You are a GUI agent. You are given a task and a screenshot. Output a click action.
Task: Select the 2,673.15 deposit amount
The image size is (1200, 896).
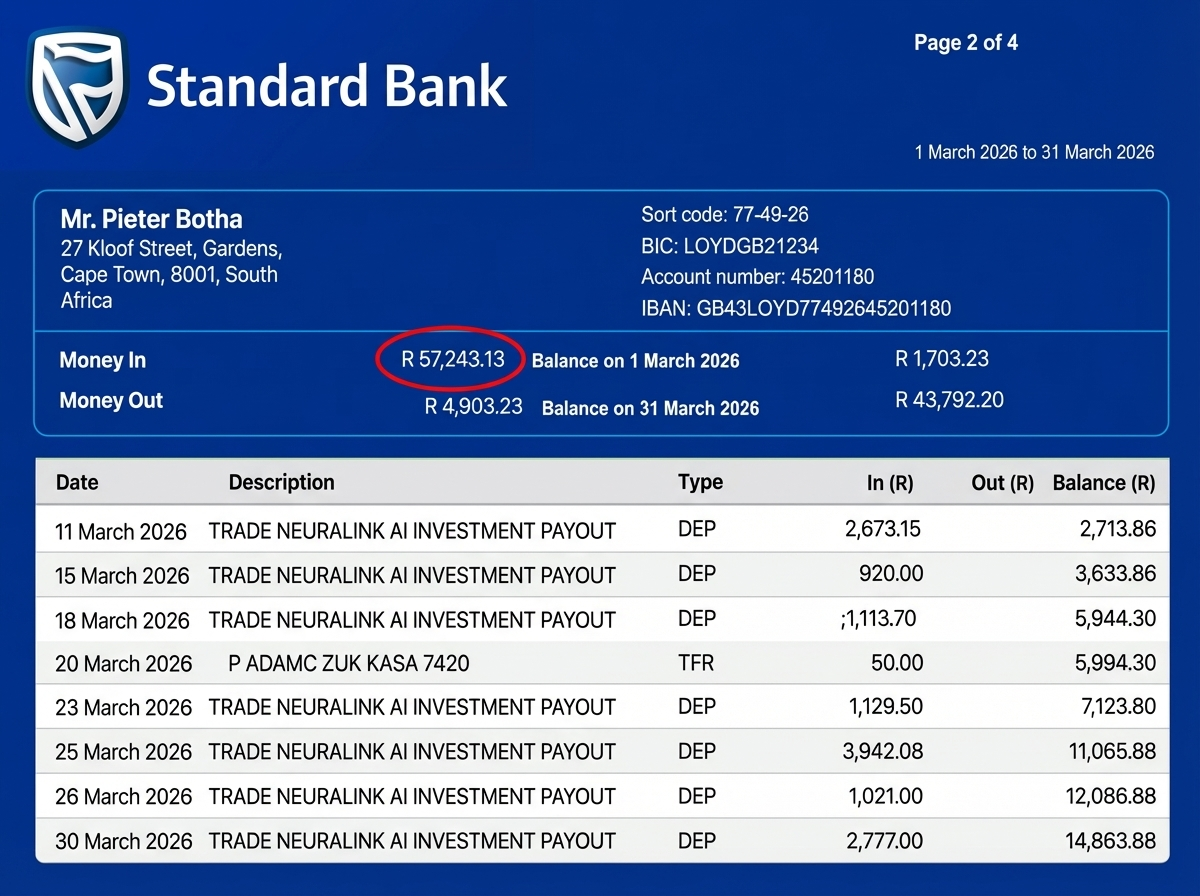(883, 527)
